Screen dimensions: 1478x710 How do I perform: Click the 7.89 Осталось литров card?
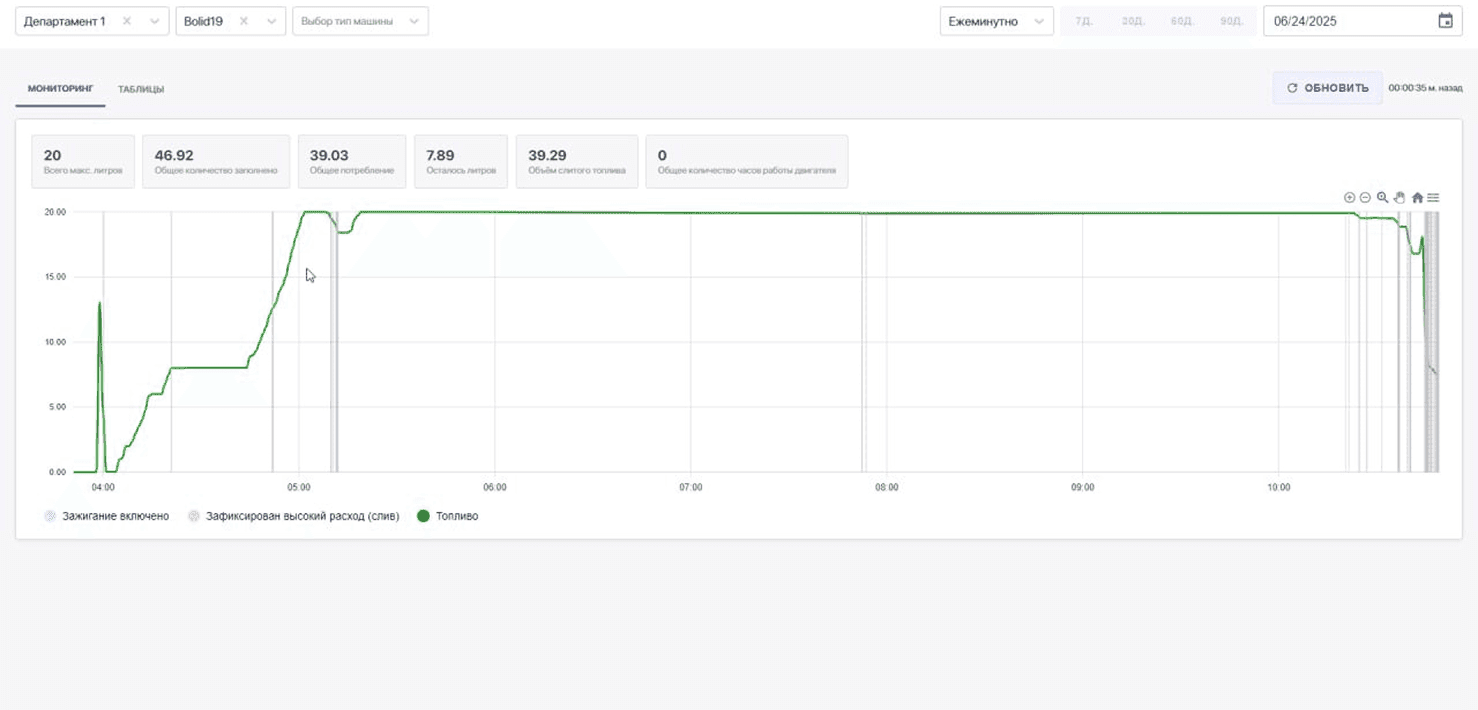pyautogui.click(x=461, y=162)
